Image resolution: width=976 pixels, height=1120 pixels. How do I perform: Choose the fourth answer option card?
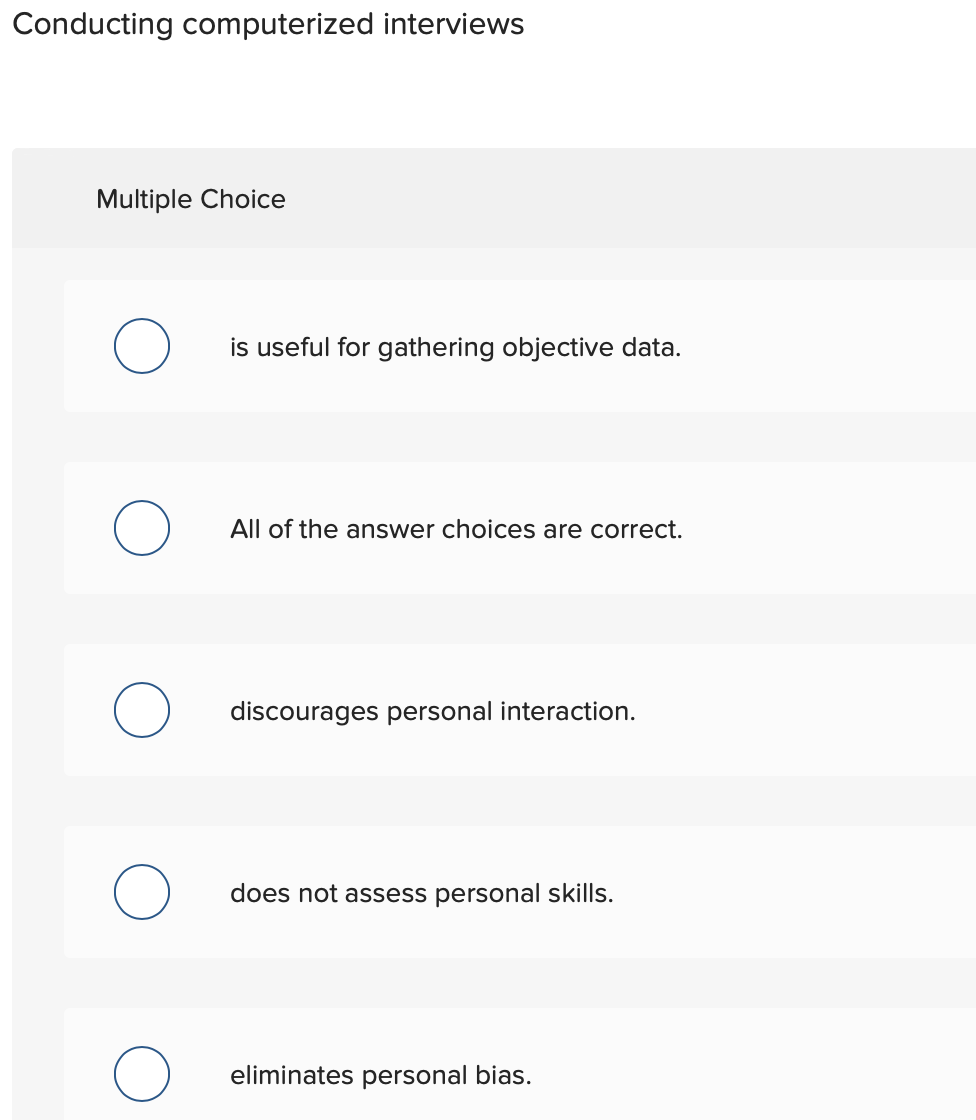click(500, 892)
